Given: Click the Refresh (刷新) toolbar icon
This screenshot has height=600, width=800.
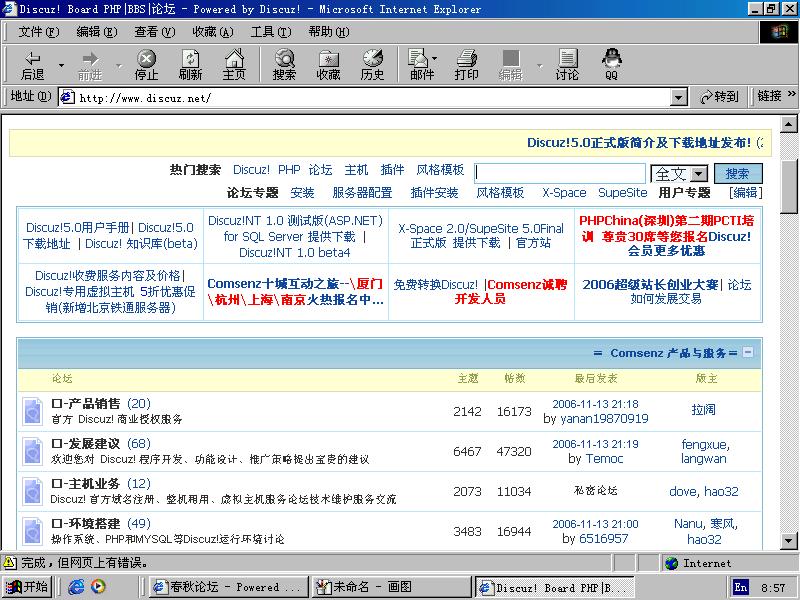Looking at the screenshot, I should 190,65.
